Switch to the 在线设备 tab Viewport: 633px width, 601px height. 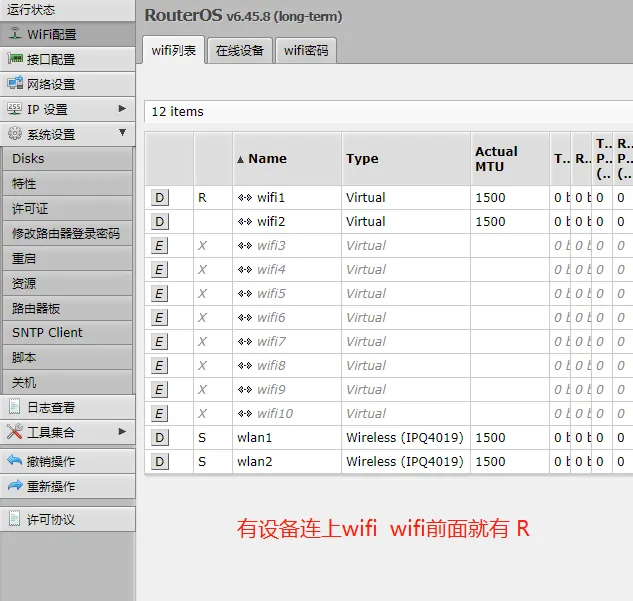click(x=240, y=50)
